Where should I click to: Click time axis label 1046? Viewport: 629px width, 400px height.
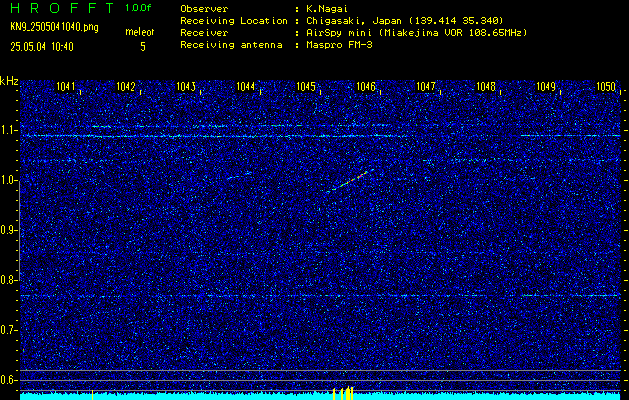pos(366,87)
